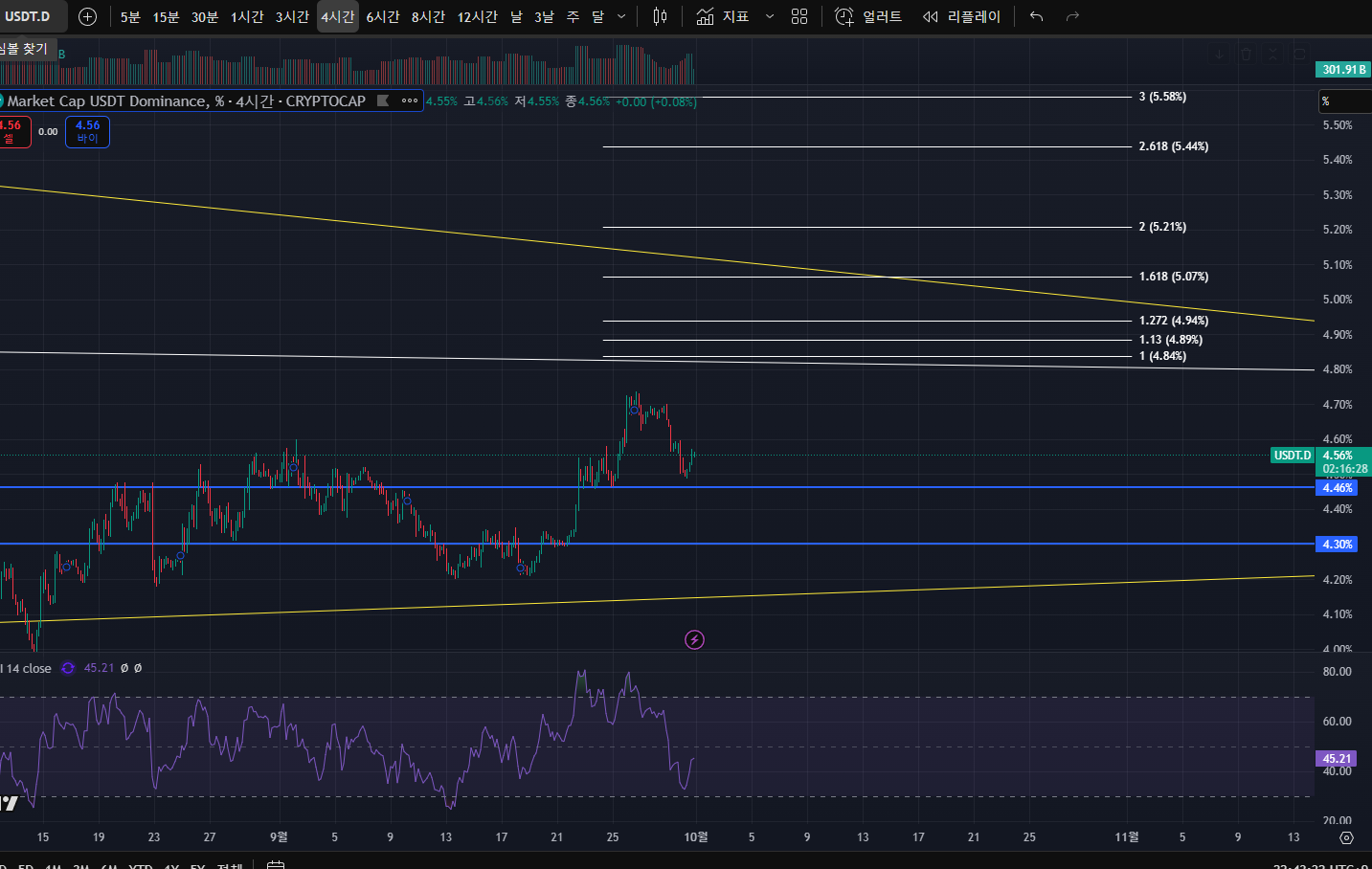1372x869 pixels.
Task: Expand the timeframe list chevron
Action: 621,16
